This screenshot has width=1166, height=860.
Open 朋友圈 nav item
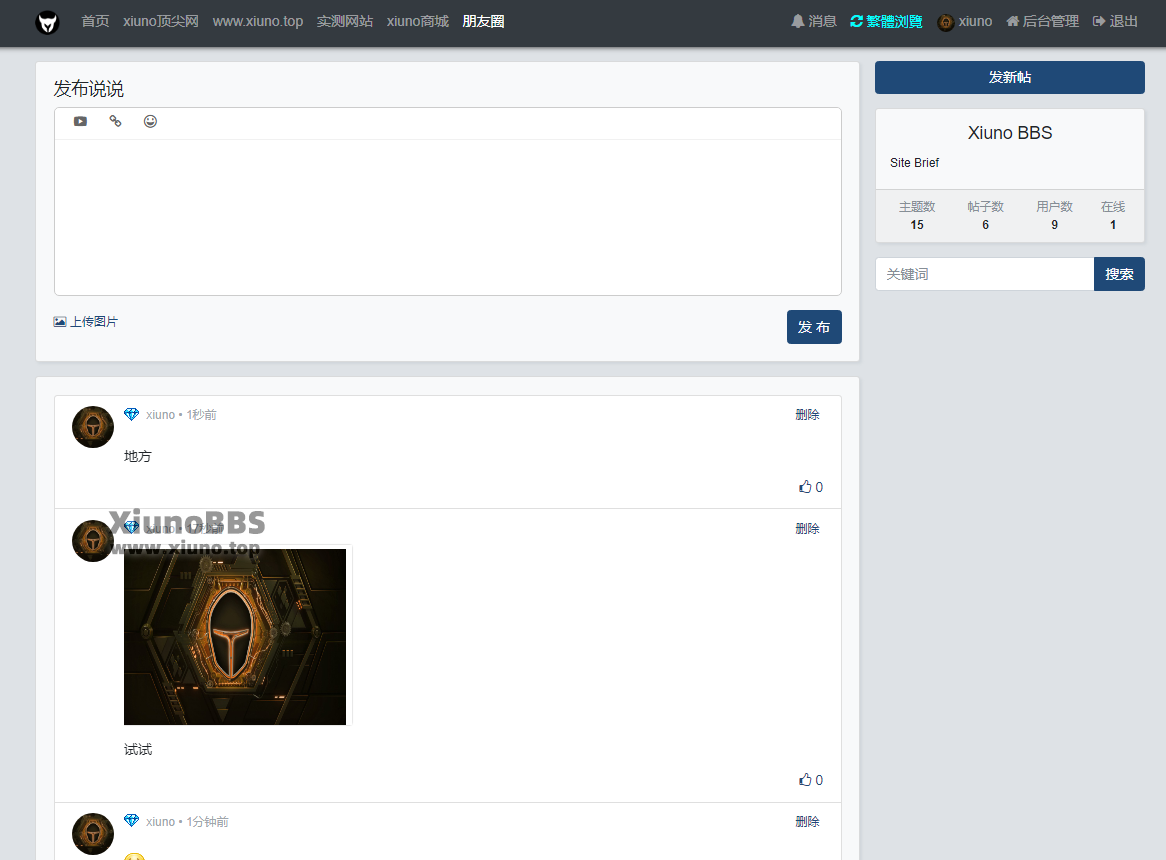click(x=483, y=22)
